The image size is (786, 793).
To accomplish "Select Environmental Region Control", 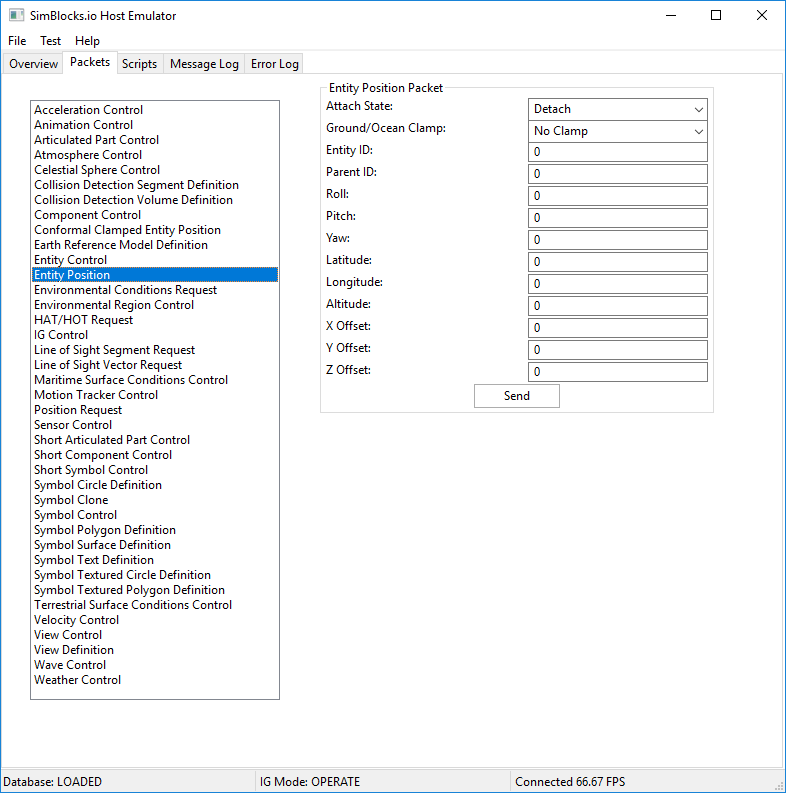I will [x=155, y=305].
